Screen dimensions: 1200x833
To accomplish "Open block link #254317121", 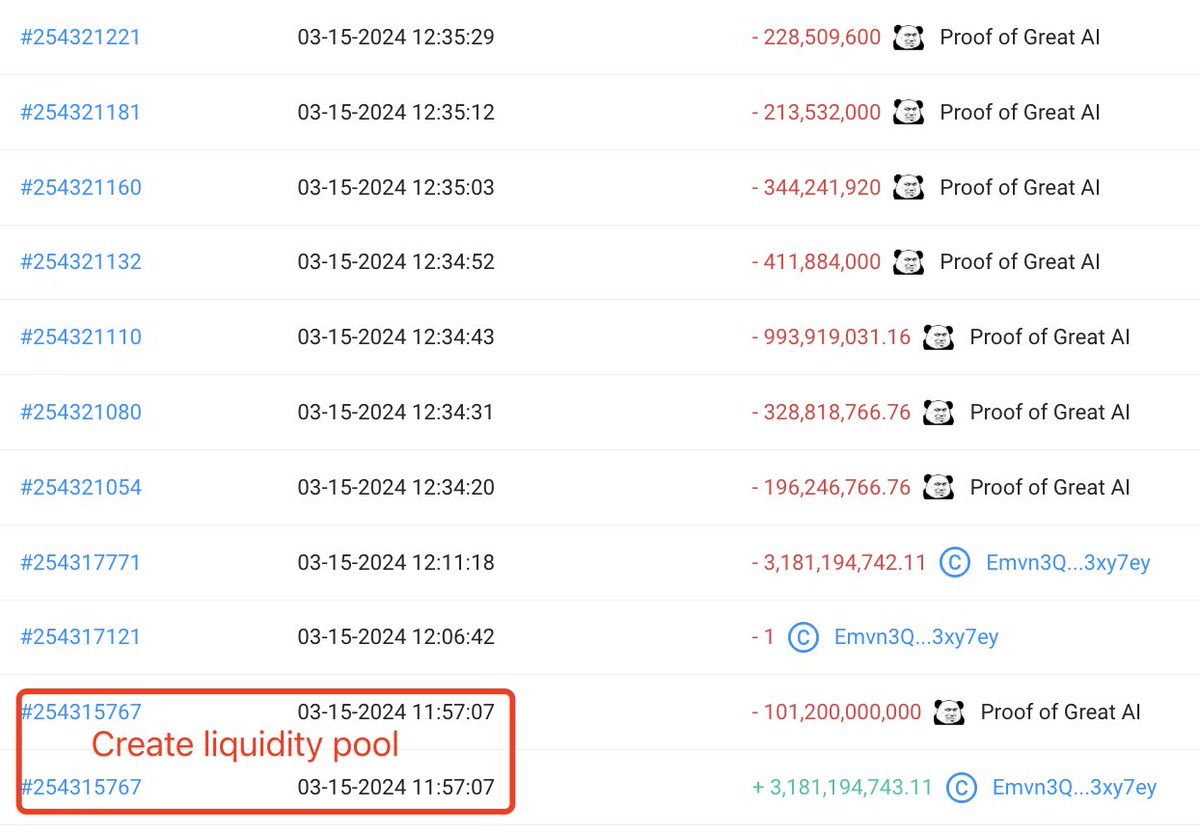I will (x=81, y=637).
